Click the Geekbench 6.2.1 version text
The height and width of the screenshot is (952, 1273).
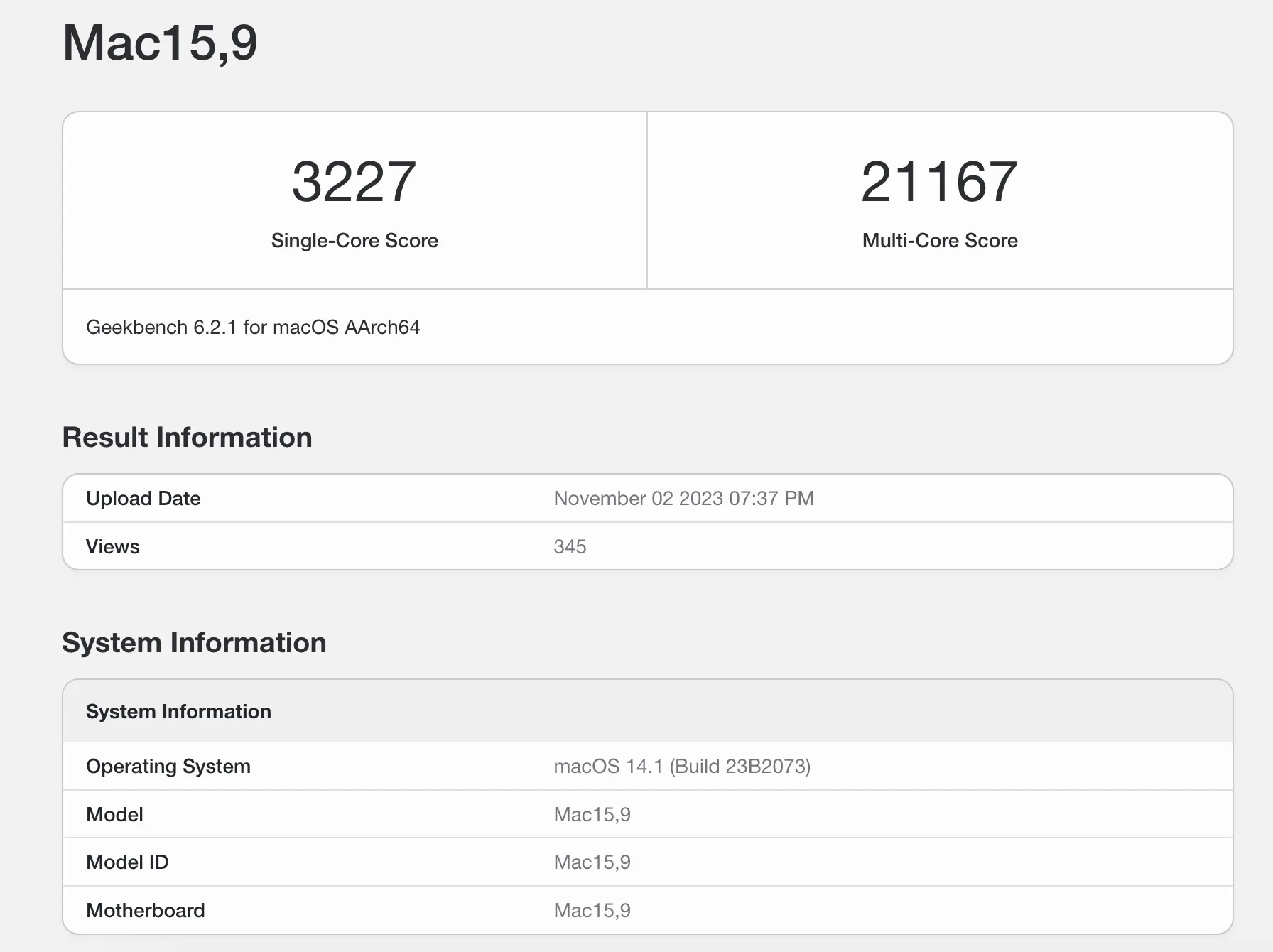(x=253, y=328)
